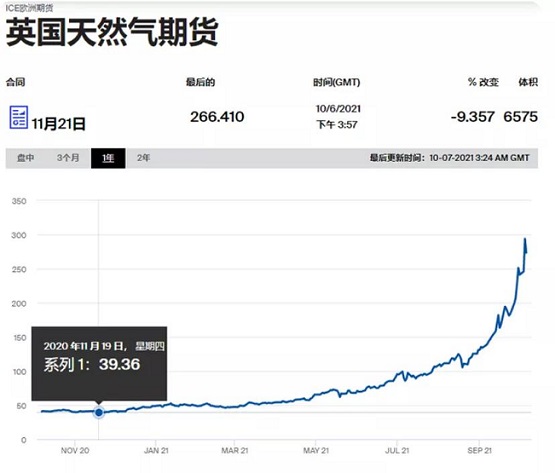Click the 200 y-axis label
Viewport: 555px width, 473px height.
click(x=19, y=303)
